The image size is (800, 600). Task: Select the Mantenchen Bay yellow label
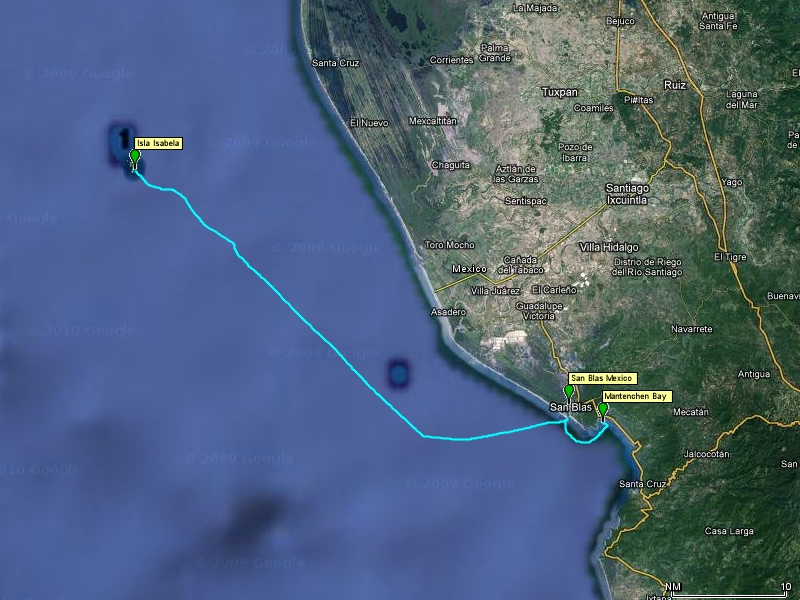click(x=636, y=396)
